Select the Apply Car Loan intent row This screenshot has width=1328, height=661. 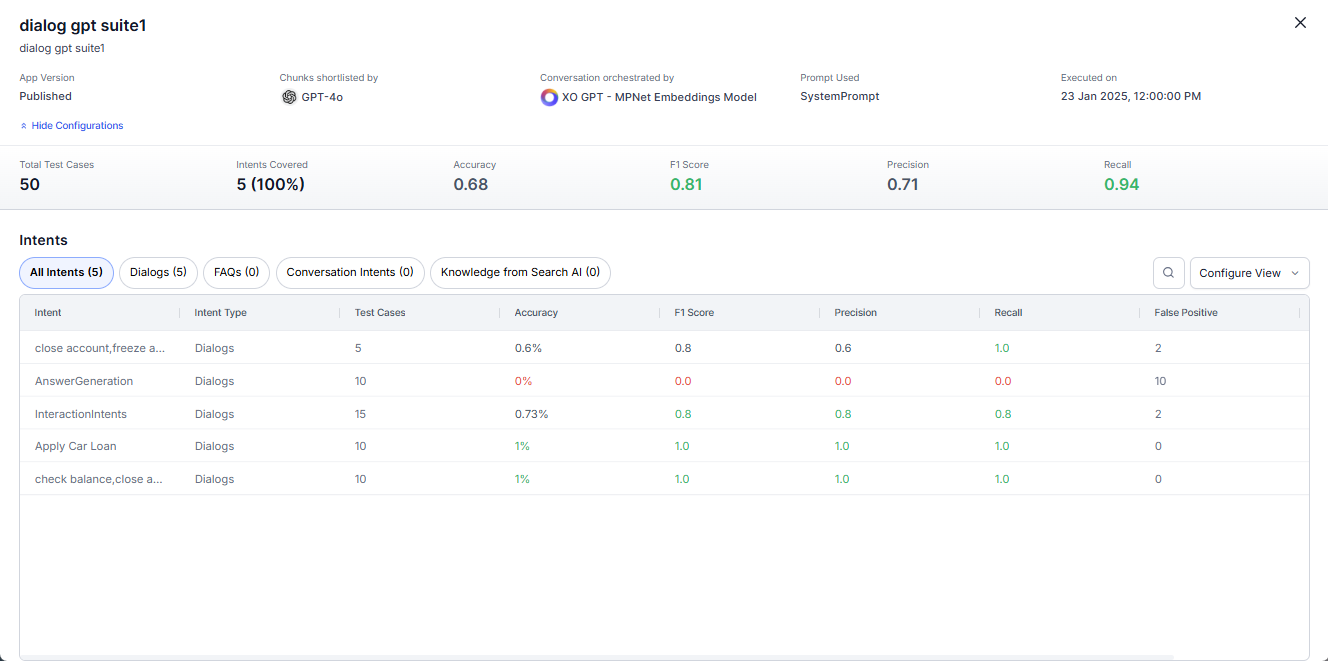[76, 446]
